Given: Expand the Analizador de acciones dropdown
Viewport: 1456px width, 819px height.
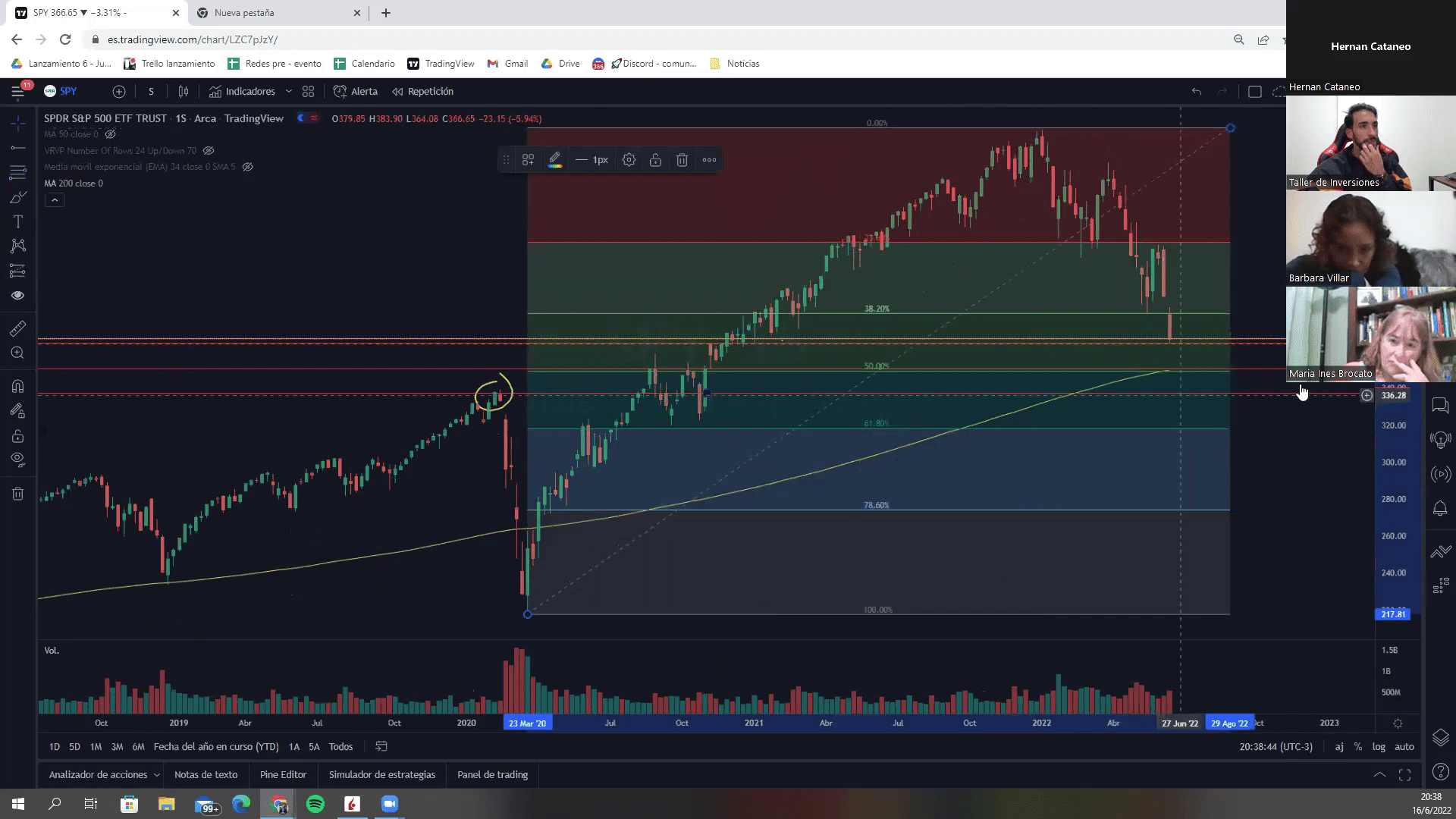Looking at the screenshot, I should 157,775.
